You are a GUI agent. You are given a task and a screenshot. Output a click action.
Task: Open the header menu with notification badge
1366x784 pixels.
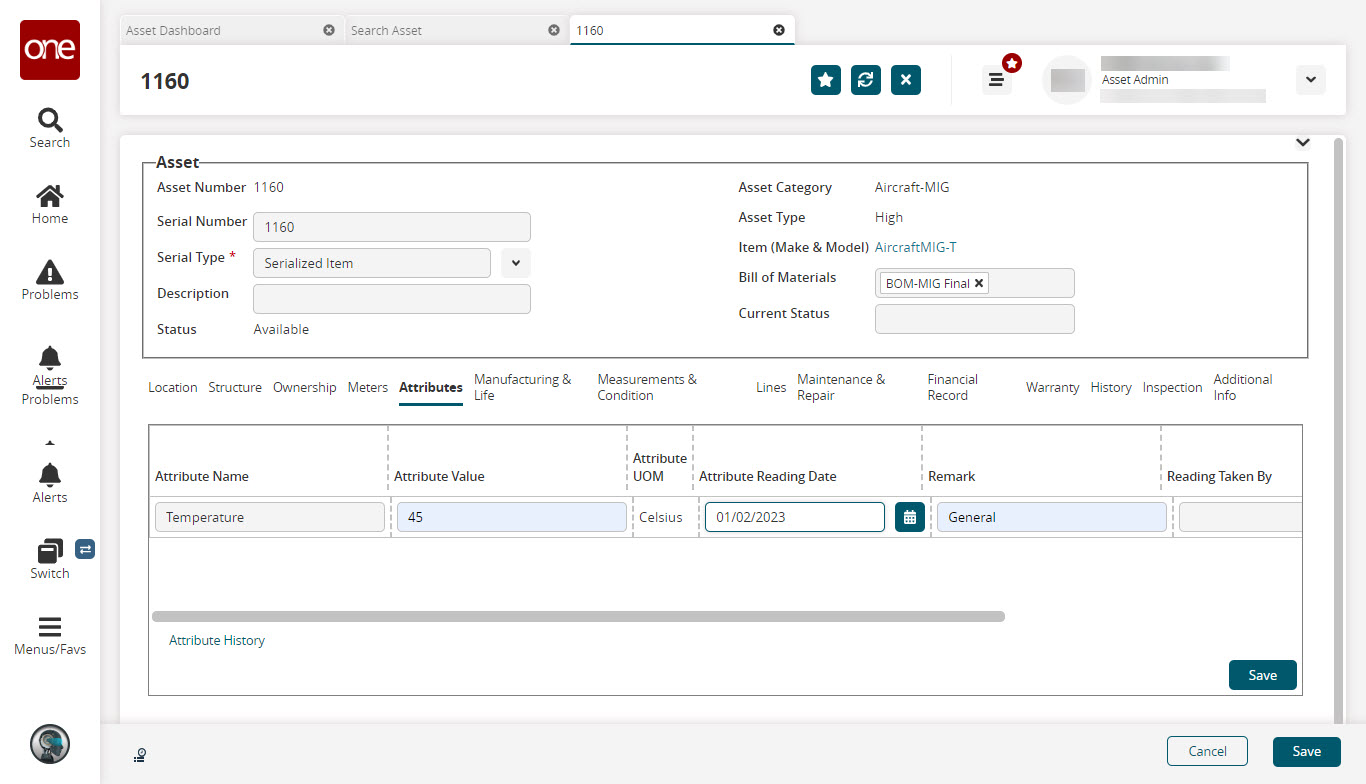point(996,80)
